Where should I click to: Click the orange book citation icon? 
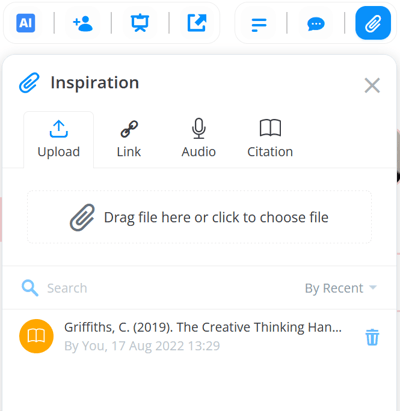pyautogui.click(x=36, y=336)
